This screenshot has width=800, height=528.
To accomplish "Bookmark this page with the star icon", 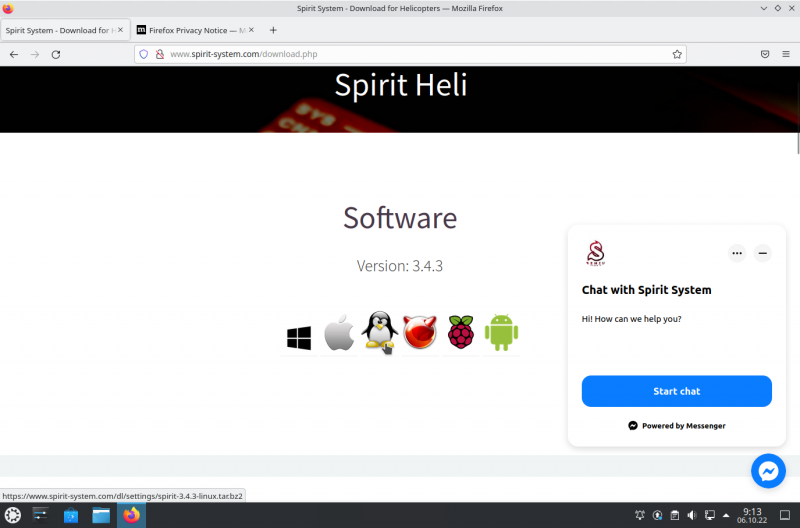I will pyautogui.click(x=677, y=54).
